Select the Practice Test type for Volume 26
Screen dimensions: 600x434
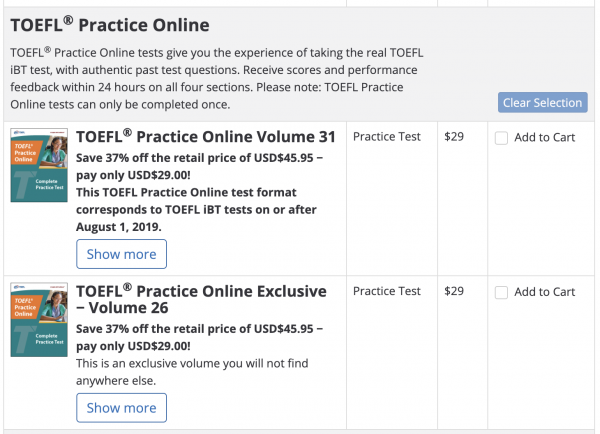(387, 291)
